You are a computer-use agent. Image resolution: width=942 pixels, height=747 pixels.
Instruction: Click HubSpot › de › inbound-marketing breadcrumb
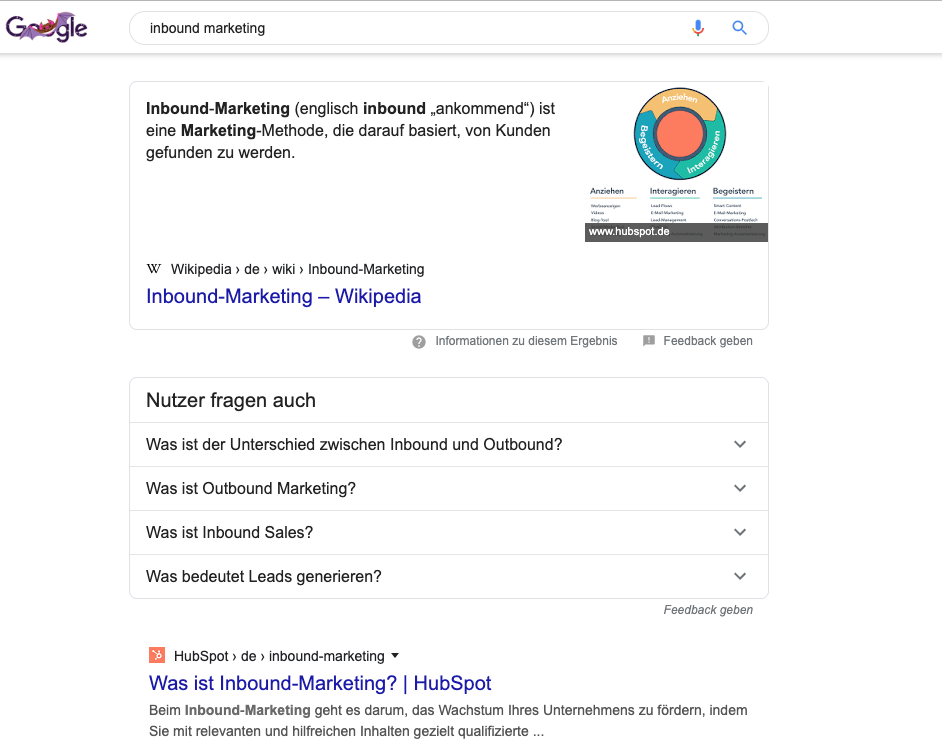279,656
